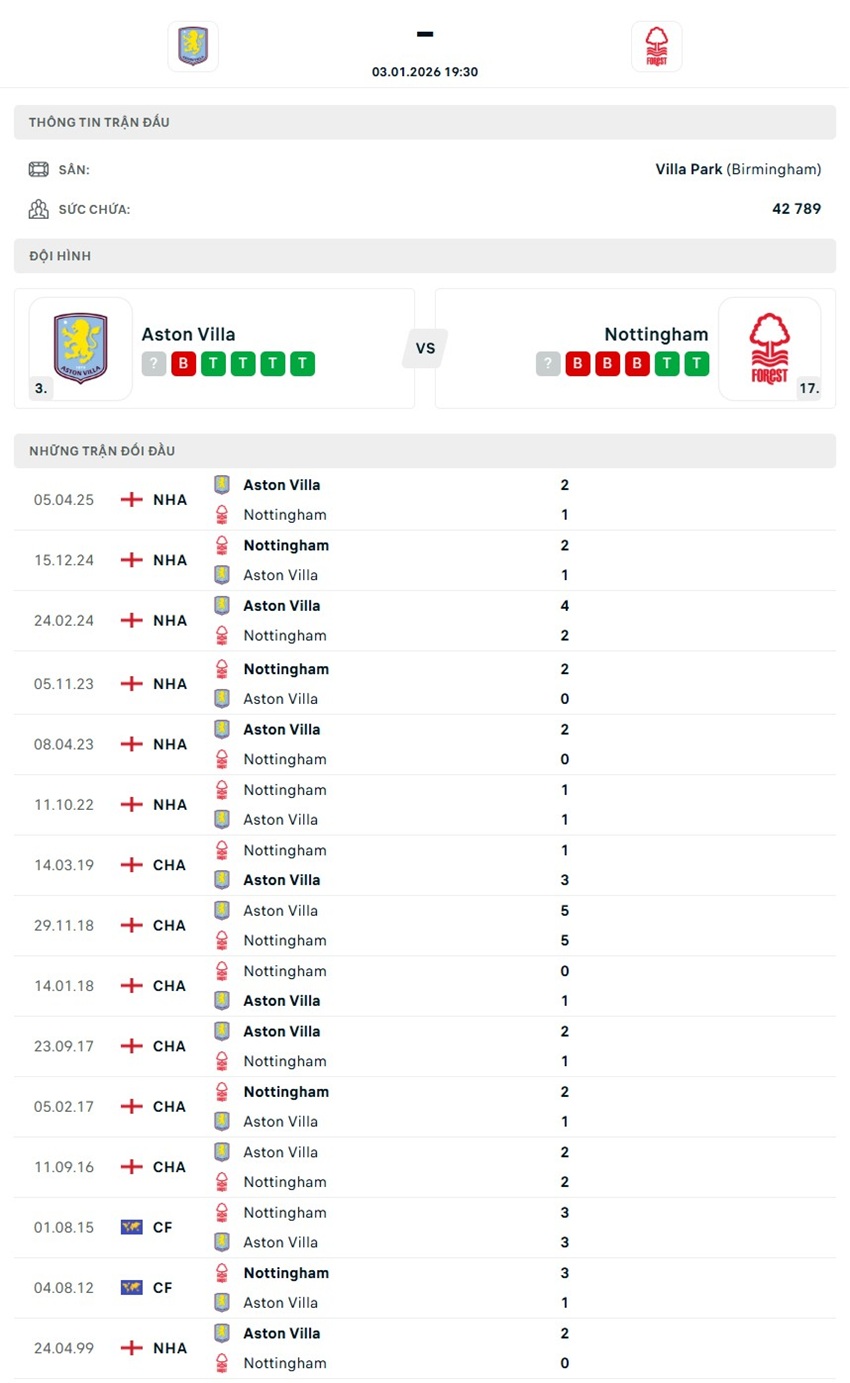Click the Aston Villa club crest at top
850x1383 pixels.
[x=193, y=45]
